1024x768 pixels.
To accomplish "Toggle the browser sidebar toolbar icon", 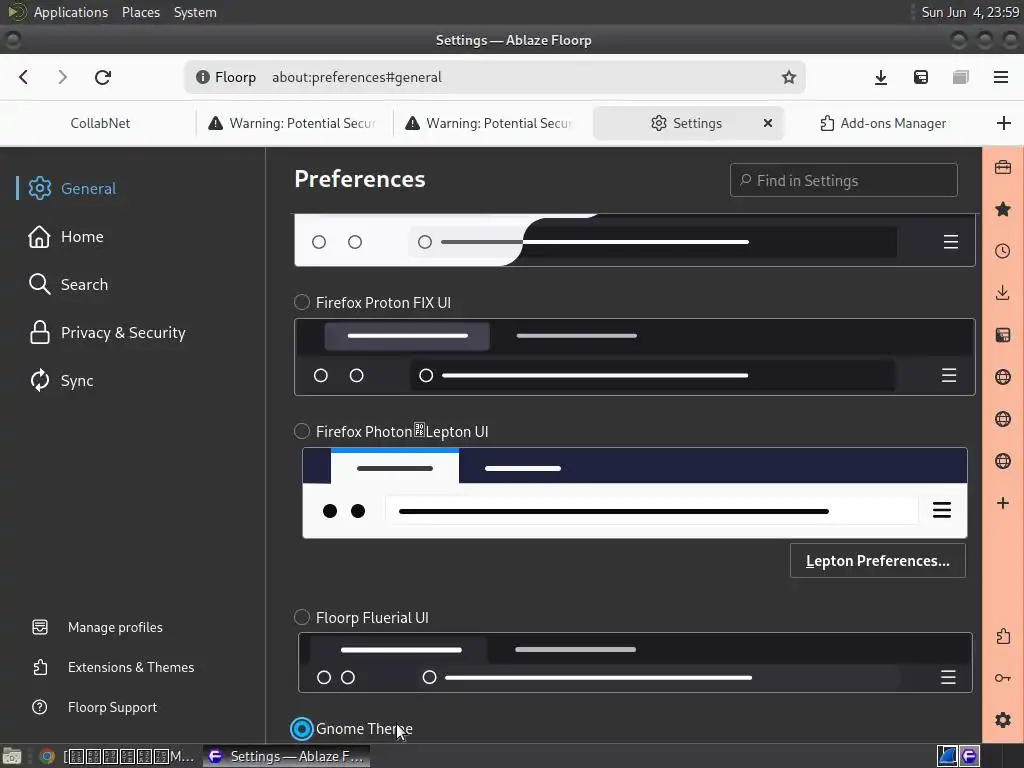I will coord(921,77).
